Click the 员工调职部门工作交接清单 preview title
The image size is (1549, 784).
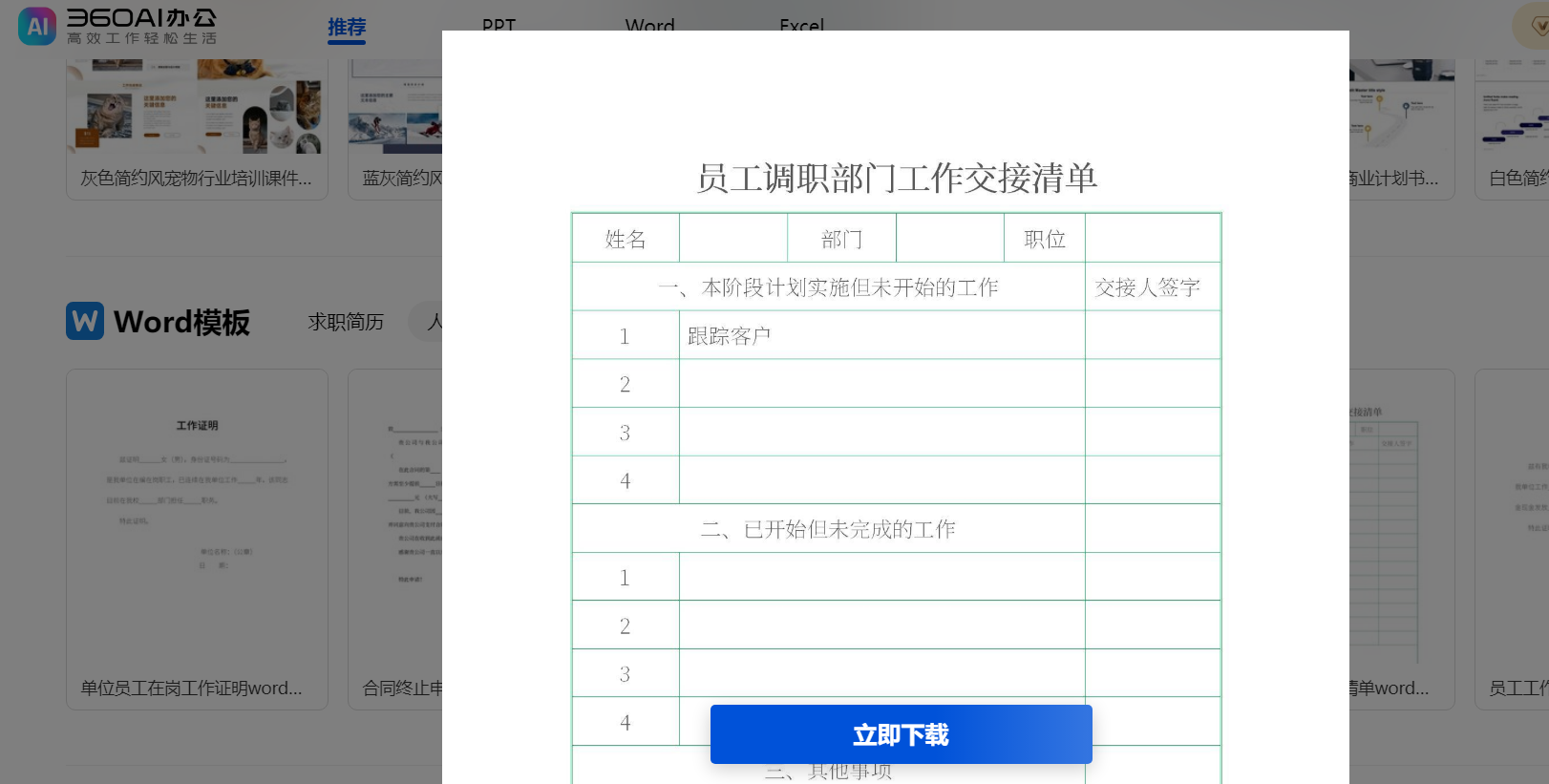pyautogui.click(x=896, y=179)
